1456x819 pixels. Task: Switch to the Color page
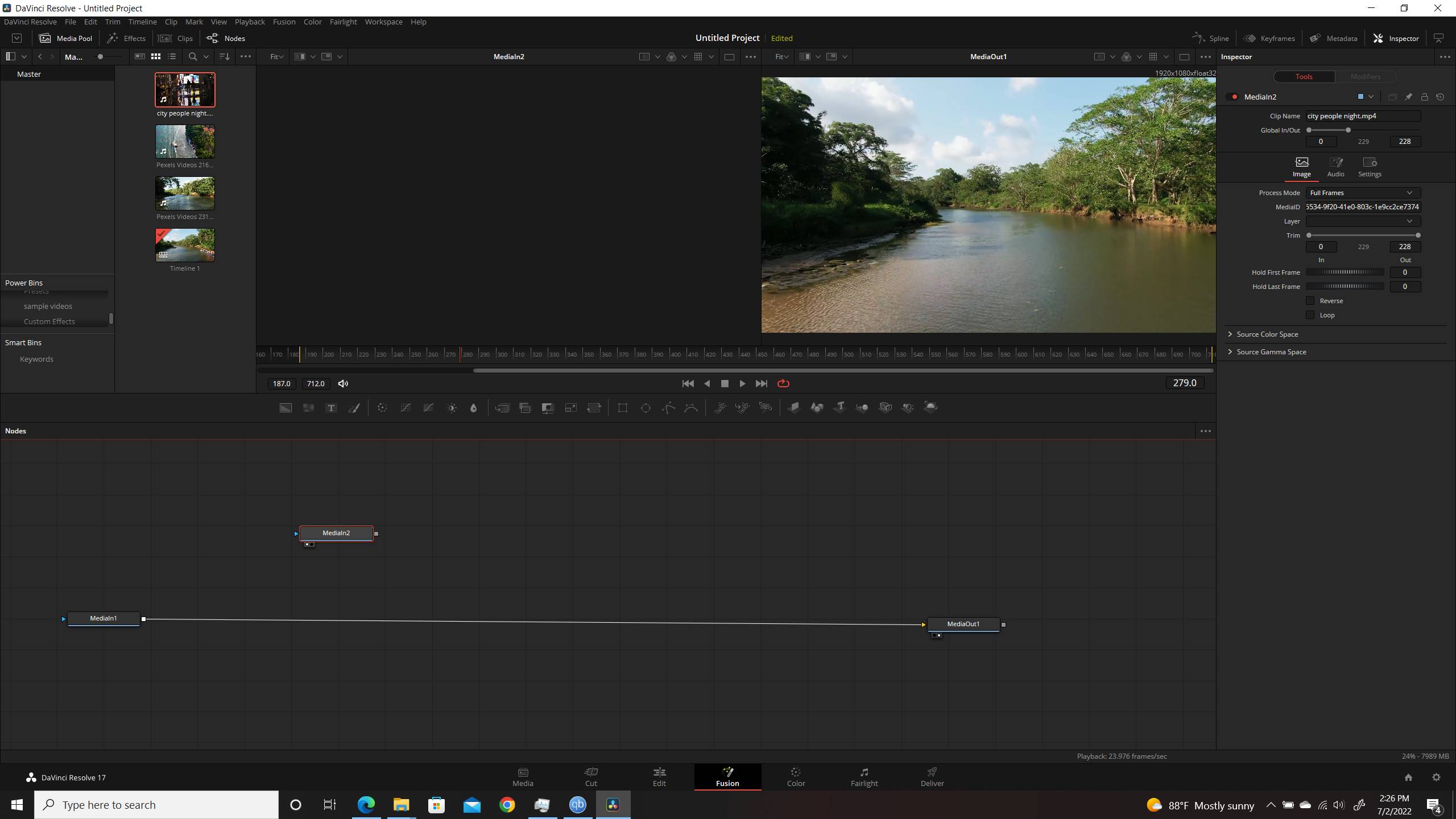796,777
